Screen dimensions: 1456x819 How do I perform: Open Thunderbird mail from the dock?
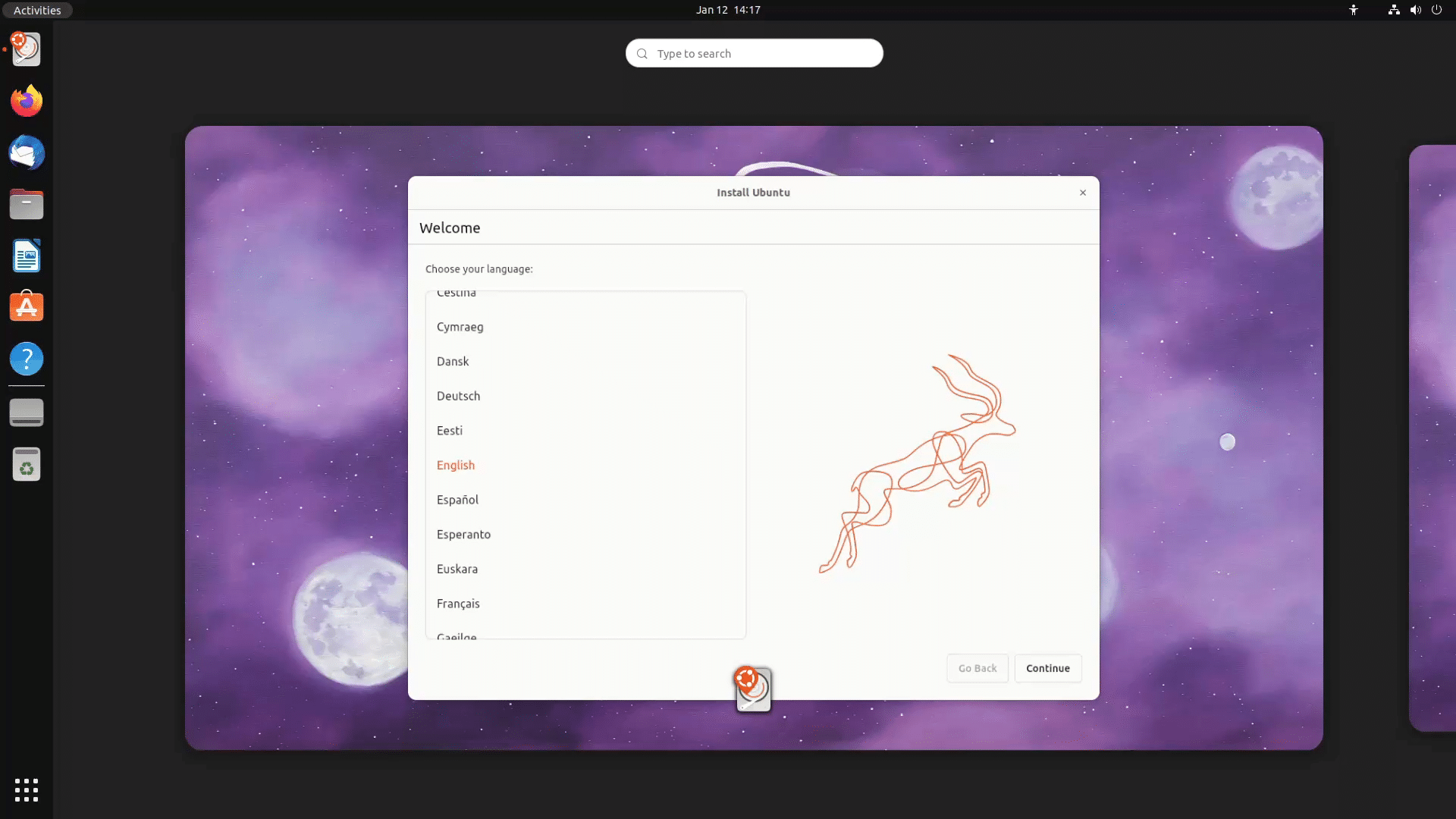[27, 152]
